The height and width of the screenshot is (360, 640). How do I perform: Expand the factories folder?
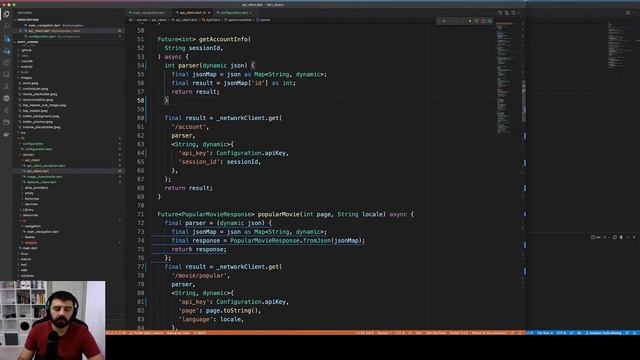[31, 199]
